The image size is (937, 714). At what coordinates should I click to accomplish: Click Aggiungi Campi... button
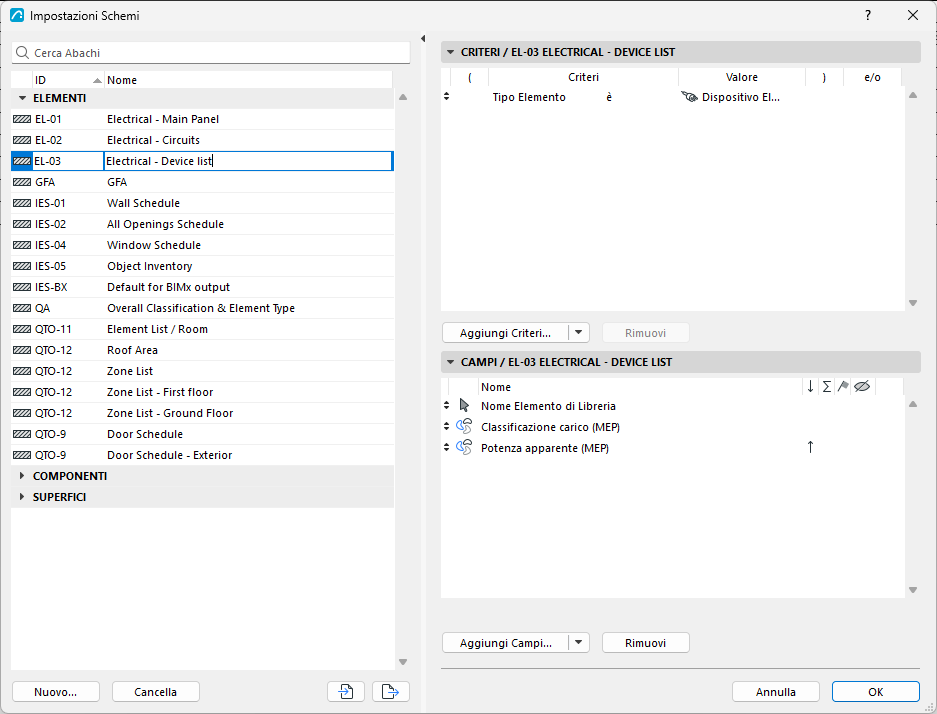[506, 643]
